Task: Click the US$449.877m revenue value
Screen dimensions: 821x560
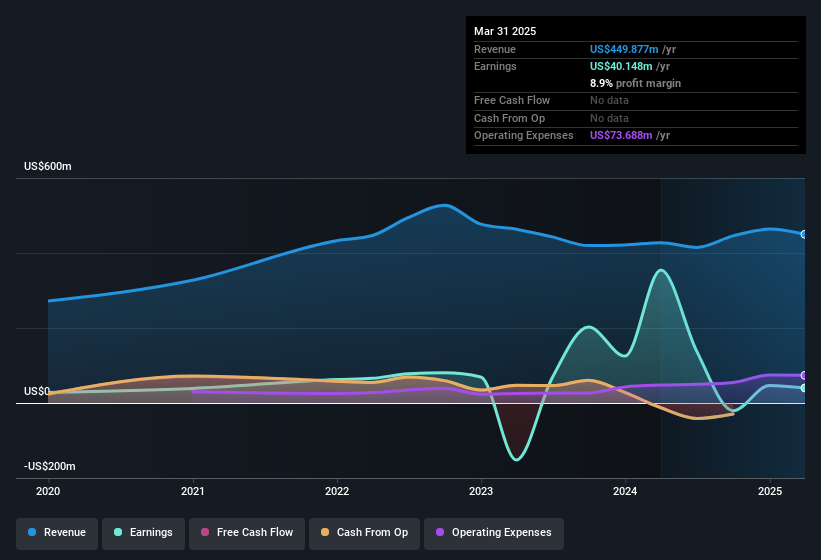Action: pos(624,49)
